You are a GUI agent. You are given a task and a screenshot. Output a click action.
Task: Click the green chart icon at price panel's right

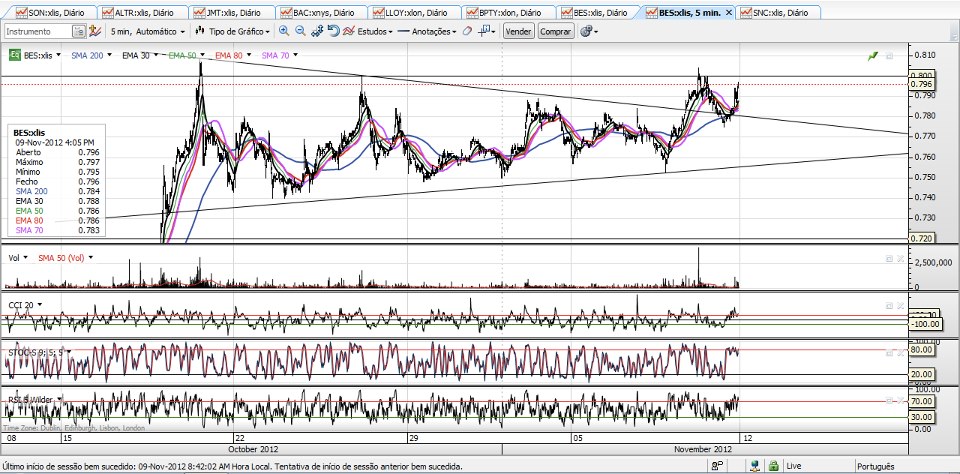(872, 56)
